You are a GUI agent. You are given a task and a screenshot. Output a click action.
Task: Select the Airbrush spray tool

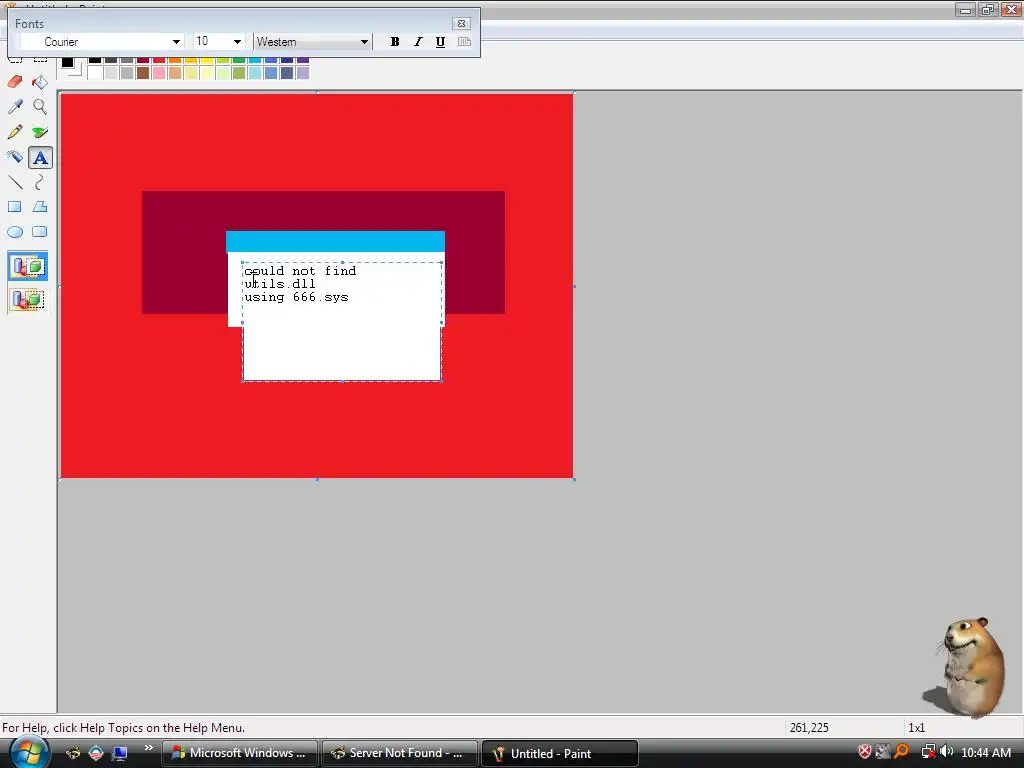click(15, 157)
